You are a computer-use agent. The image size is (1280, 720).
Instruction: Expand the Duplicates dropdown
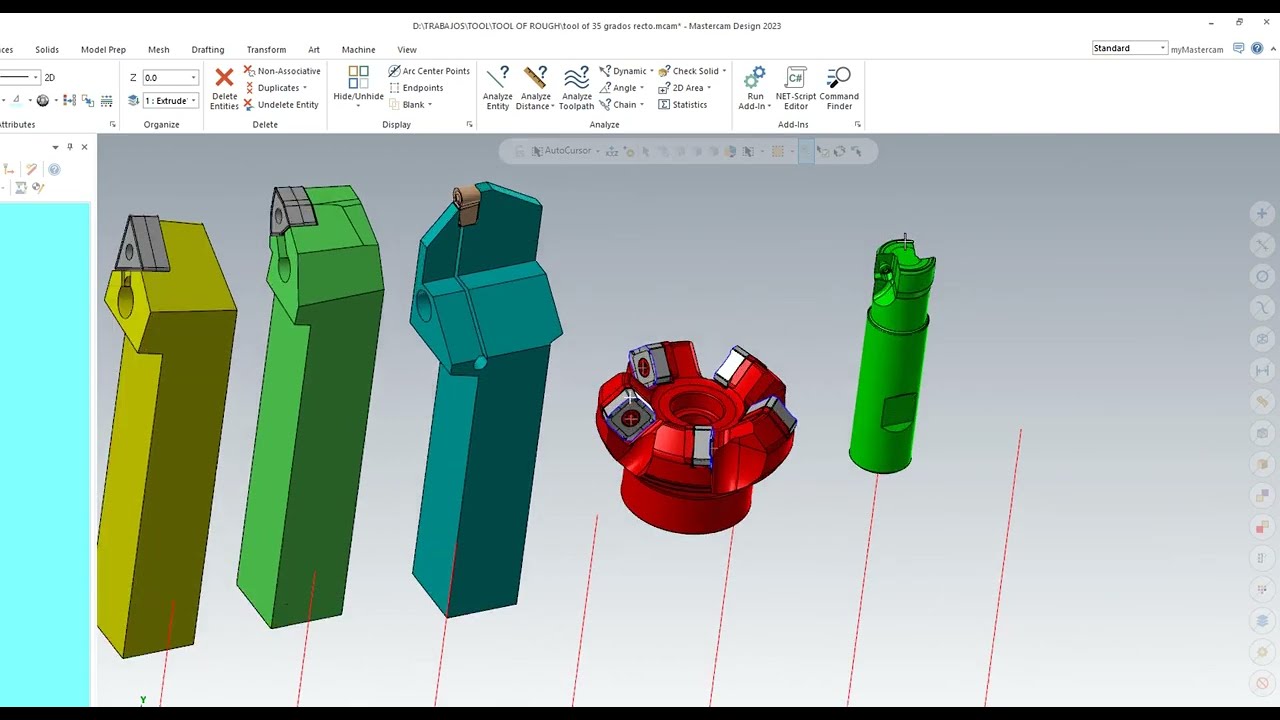click(305, 88)
